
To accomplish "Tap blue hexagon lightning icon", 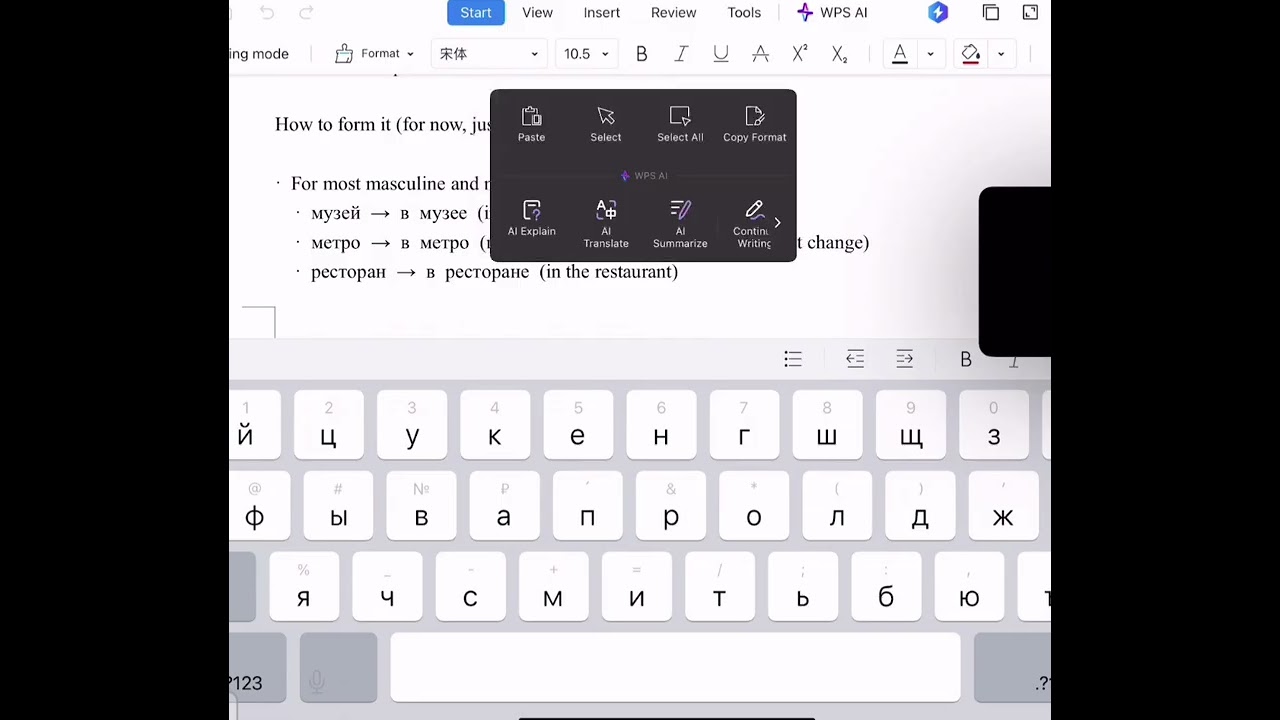I will [x=937, y=12].
